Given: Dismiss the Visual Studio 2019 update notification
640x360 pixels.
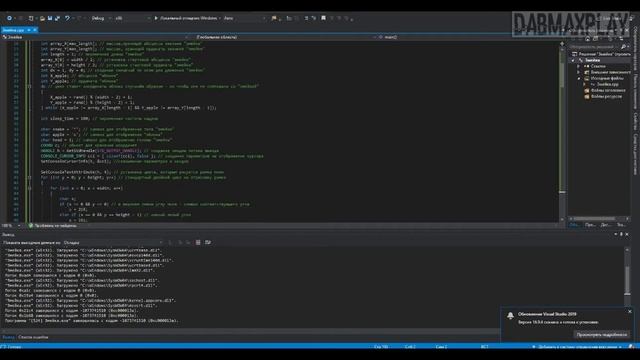Looking at the screenshot, I should [630, 311].
